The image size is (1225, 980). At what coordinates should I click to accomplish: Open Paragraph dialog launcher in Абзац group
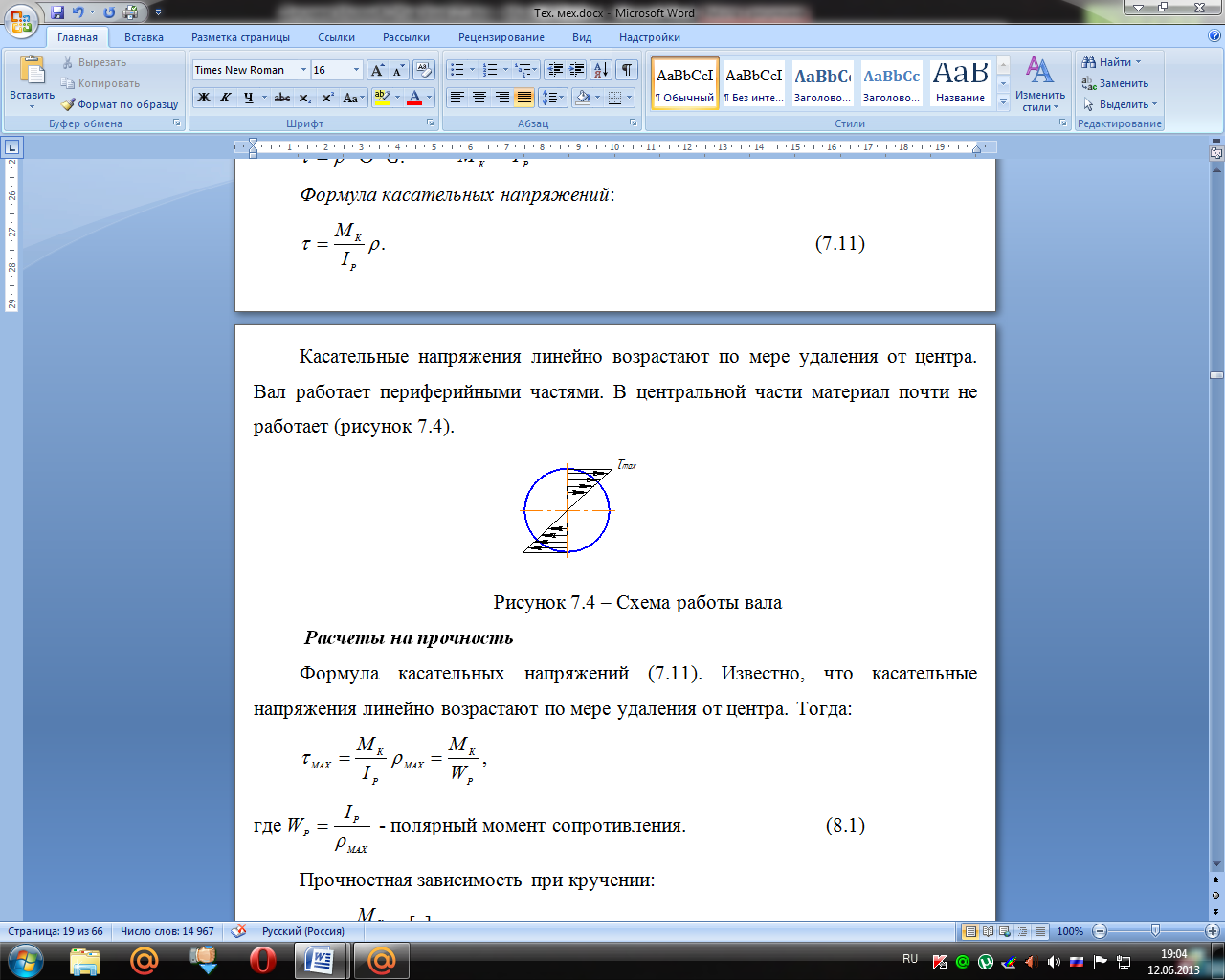coord(634,123)
